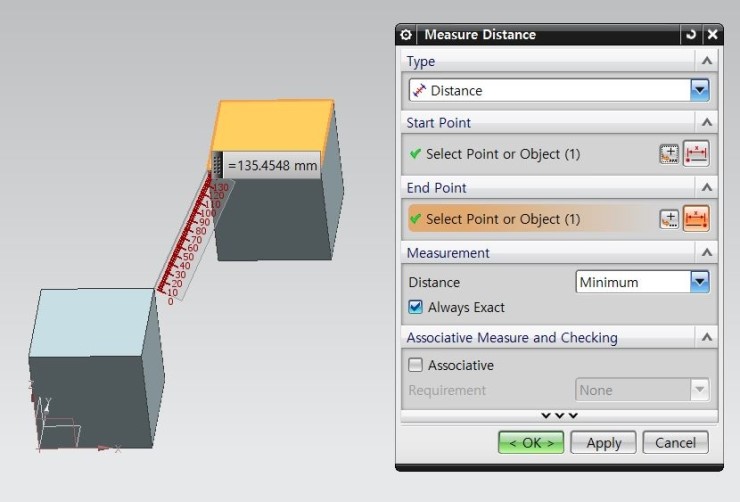
Task: Click the Start Point point constructor icon
Action: pos(669,154)
